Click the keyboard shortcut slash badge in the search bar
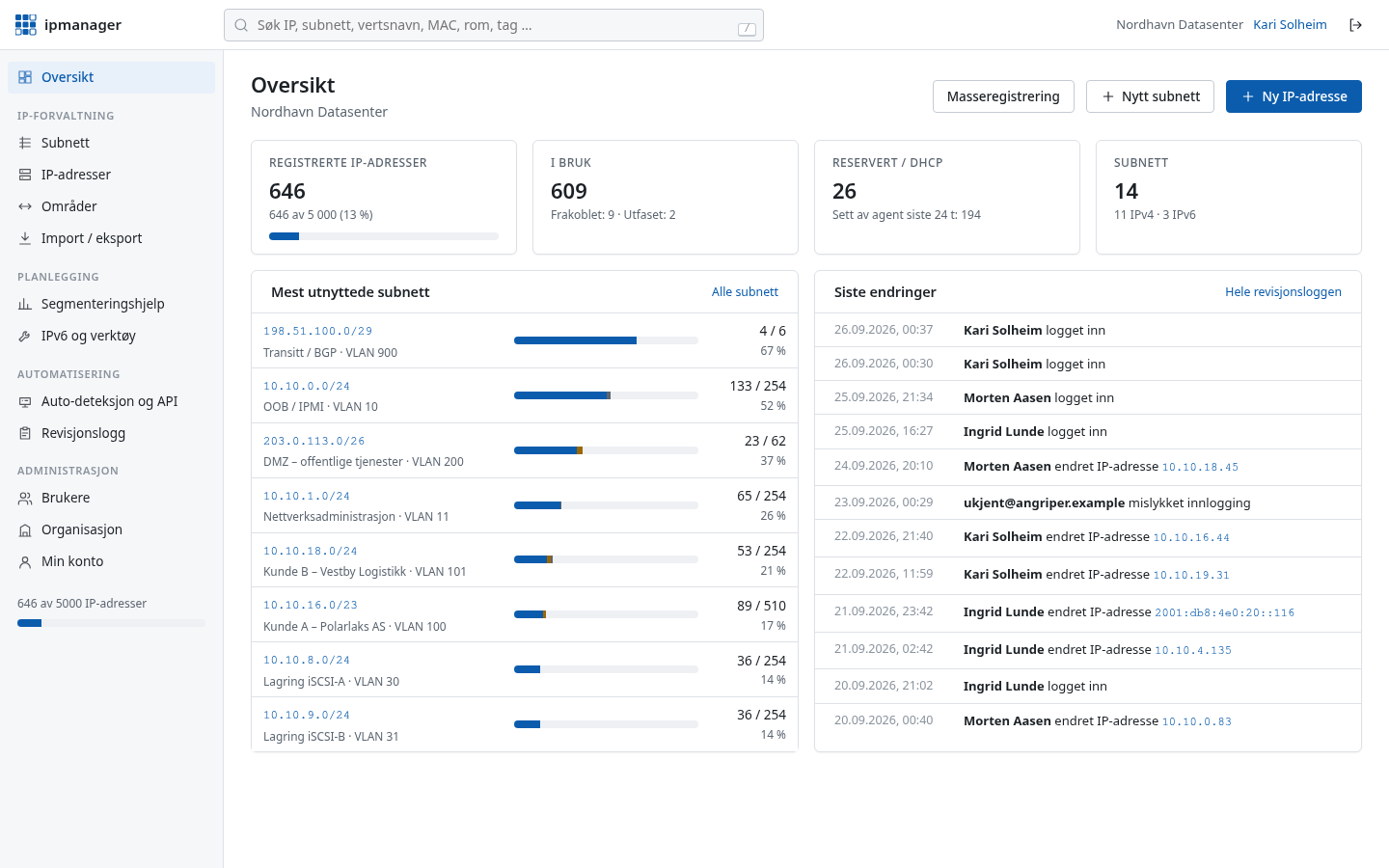Image resolution: width=1389 pixels, height=868 pixels. (747, 29)
